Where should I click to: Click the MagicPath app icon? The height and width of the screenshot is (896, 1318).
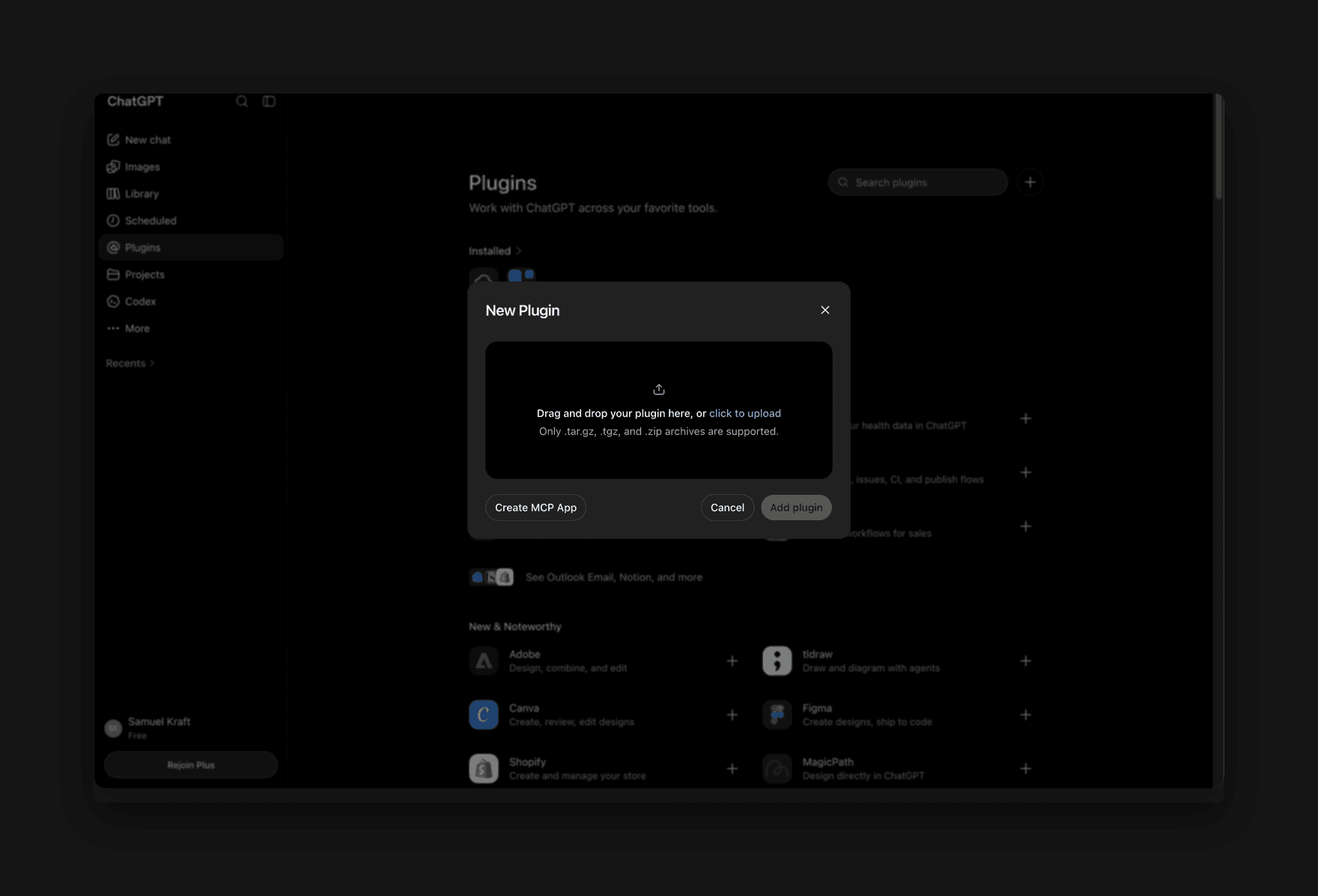tap(777, 769)
